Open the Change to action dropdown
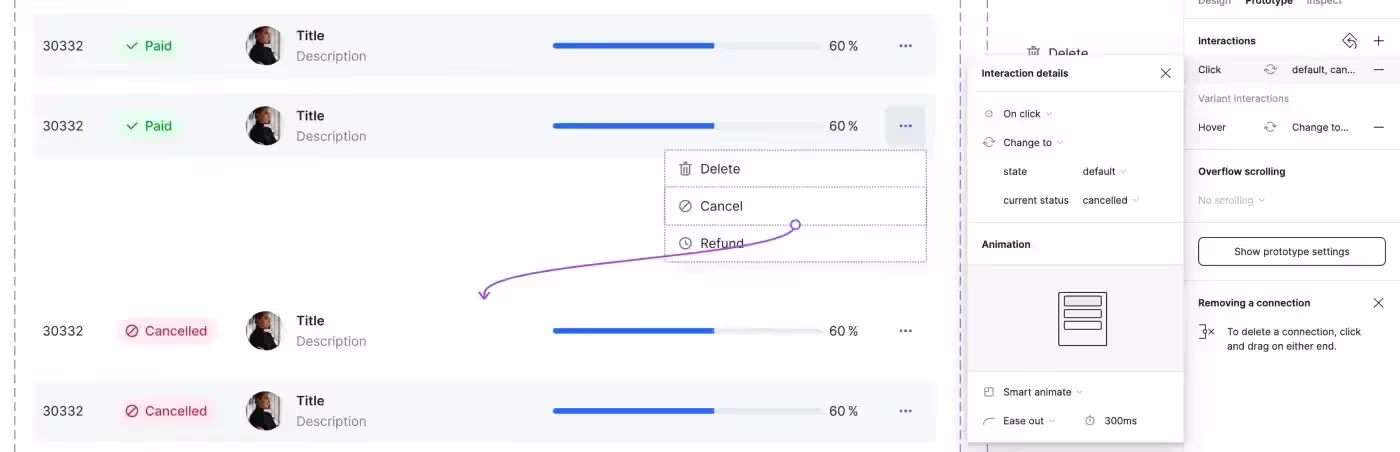This screenshot has width=1400, height=452. click(x=1032, y=143)
